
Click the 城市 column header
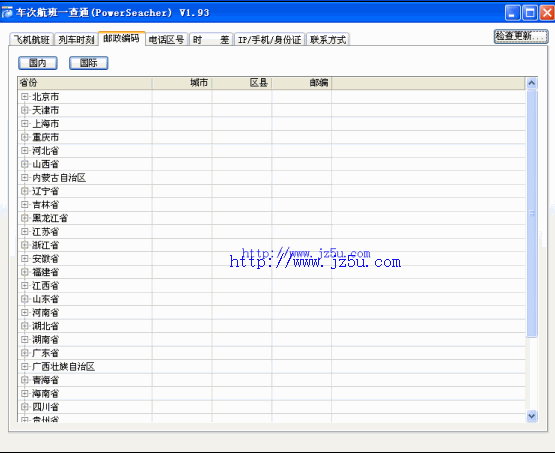[x=182, y=83]
